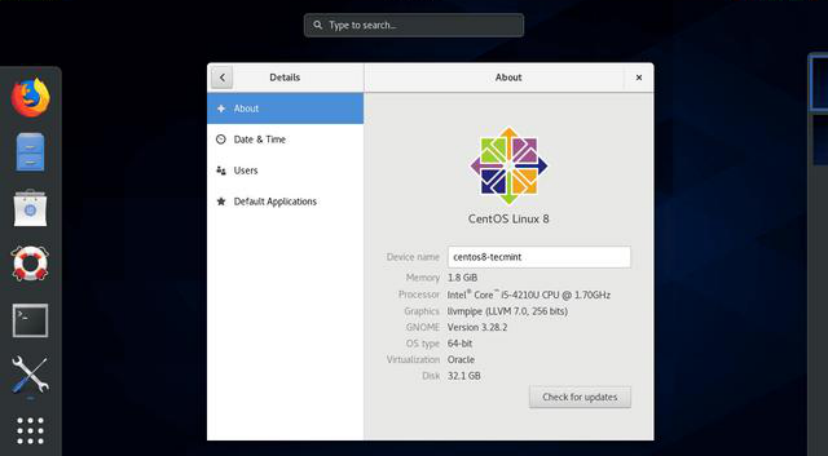The height and width of the screenshot is (456, 828).
Task: Launch Firefox from the dock
Action: 31,98
